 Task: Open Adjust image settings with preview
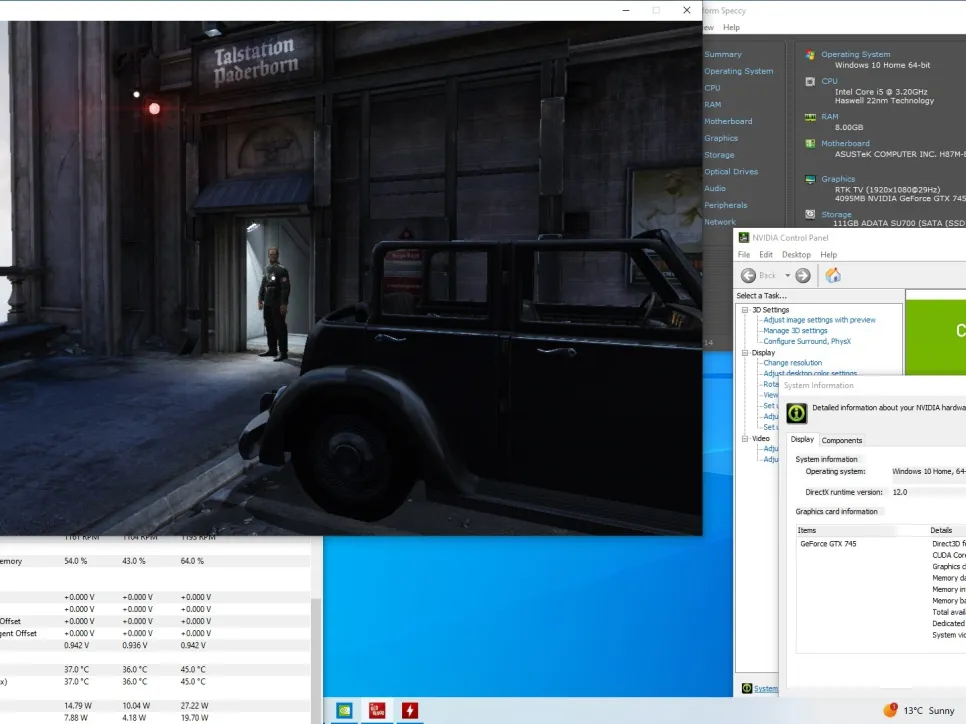pos(819,320)
